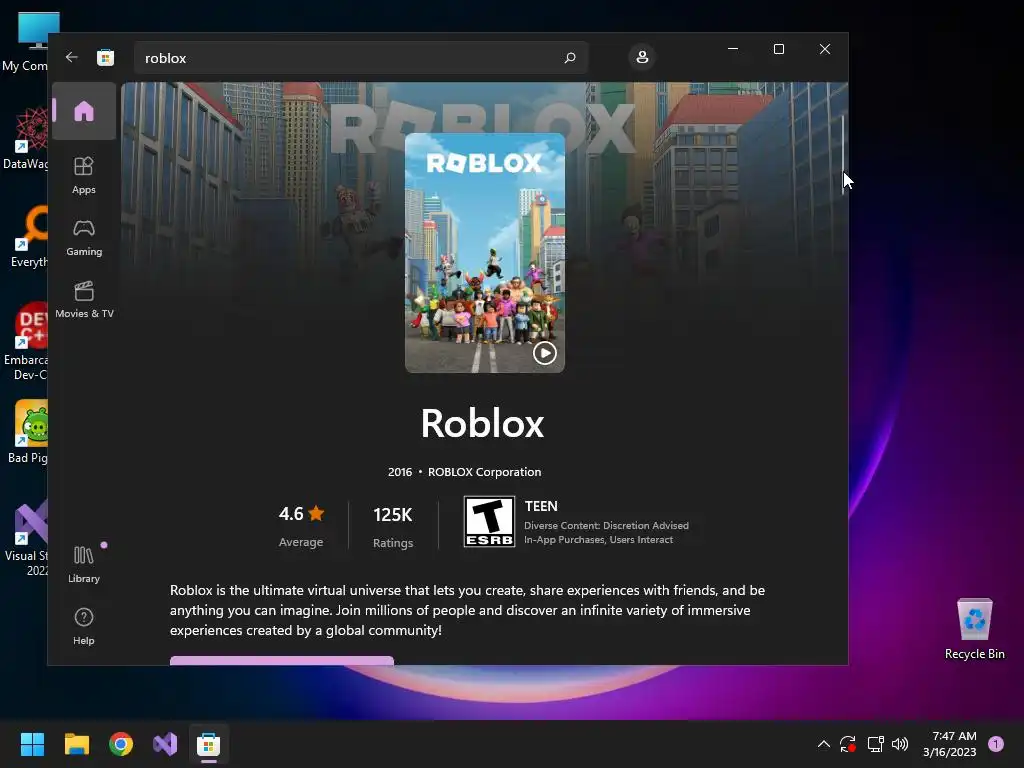Open the notification badge in the taskbar
1024x768 pixels.
[996, 744]
